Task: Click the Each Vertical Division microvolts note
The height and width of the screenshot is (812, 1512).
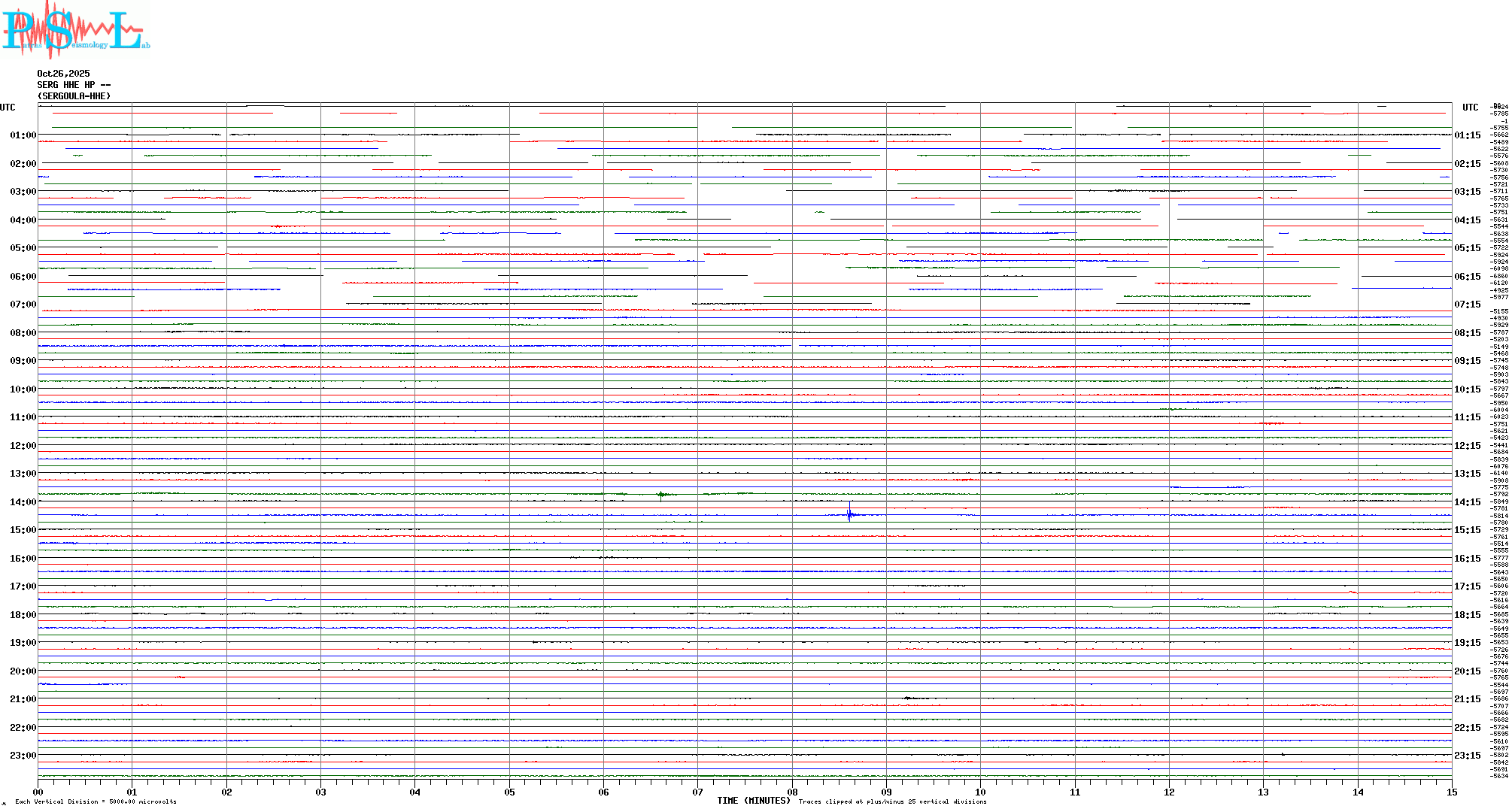Action: (x=96, y=801)
